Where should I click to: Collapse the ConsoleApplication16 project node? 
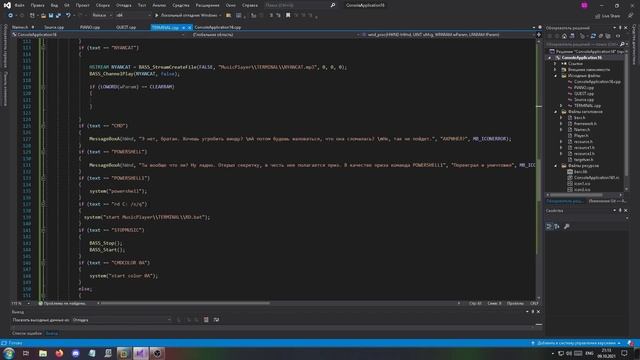pyautogui.click(x=549, y=58)
